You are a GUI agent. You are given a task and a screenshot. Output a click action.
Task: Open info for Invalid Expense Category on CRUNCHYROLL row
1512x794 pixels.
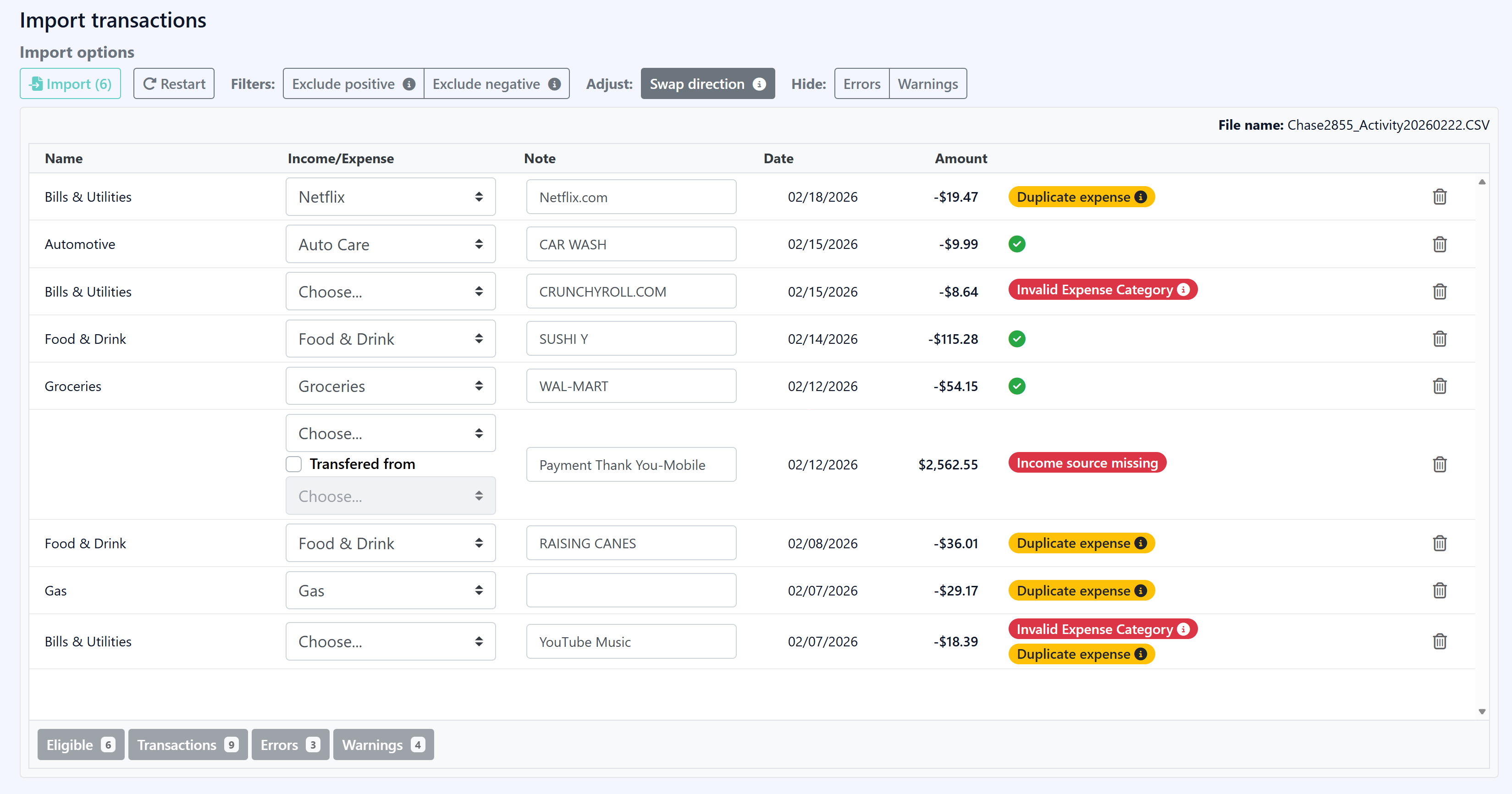(x=1183, y=289)
